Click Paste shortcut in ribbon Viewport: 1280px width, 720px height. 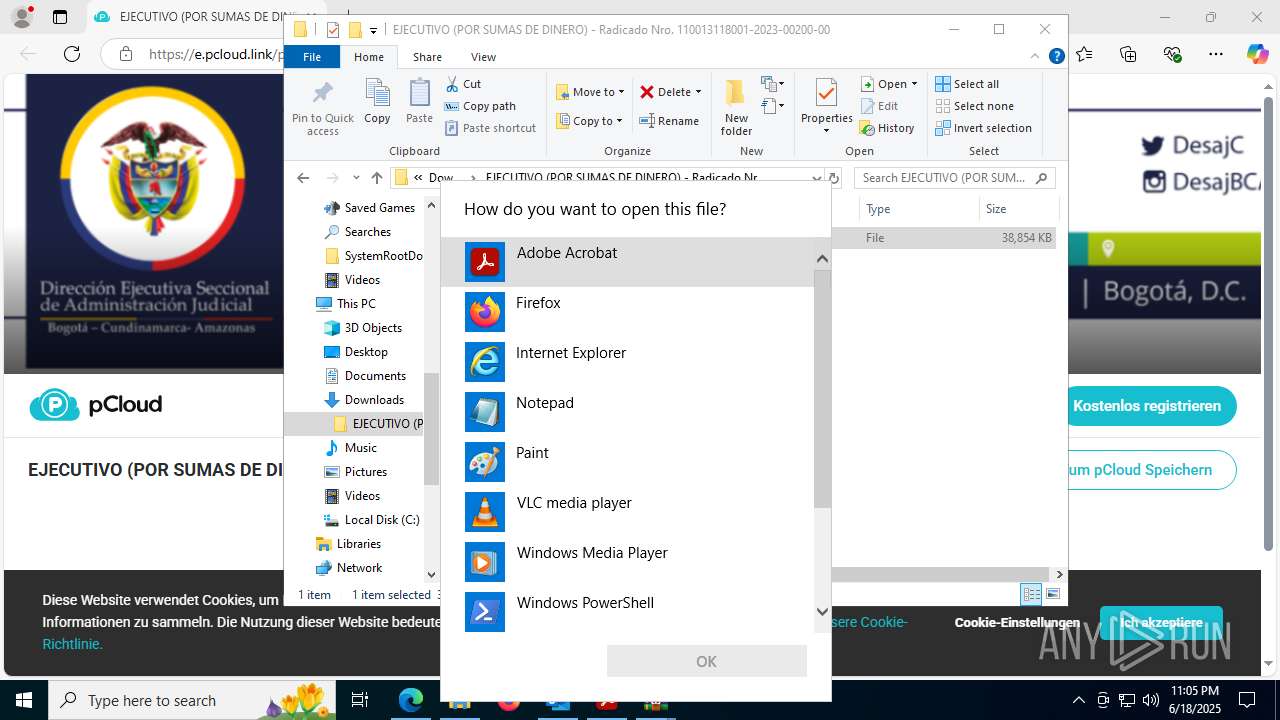[490, 128]
